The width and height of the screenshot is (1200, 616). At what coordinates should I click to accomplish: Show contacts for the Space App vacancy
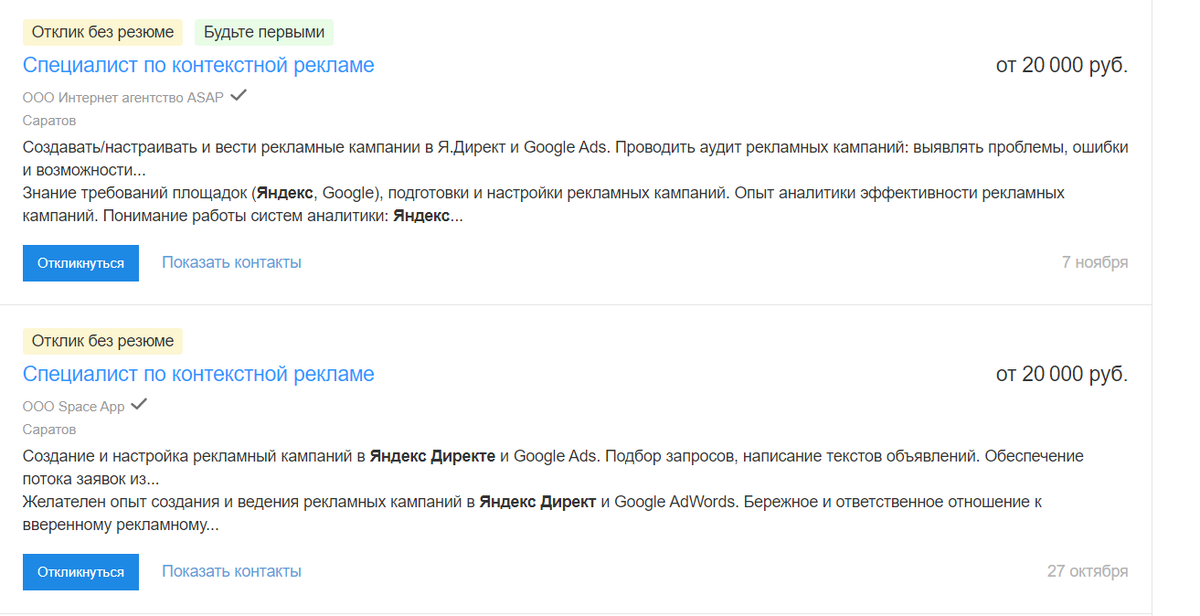tap(232, 571)
